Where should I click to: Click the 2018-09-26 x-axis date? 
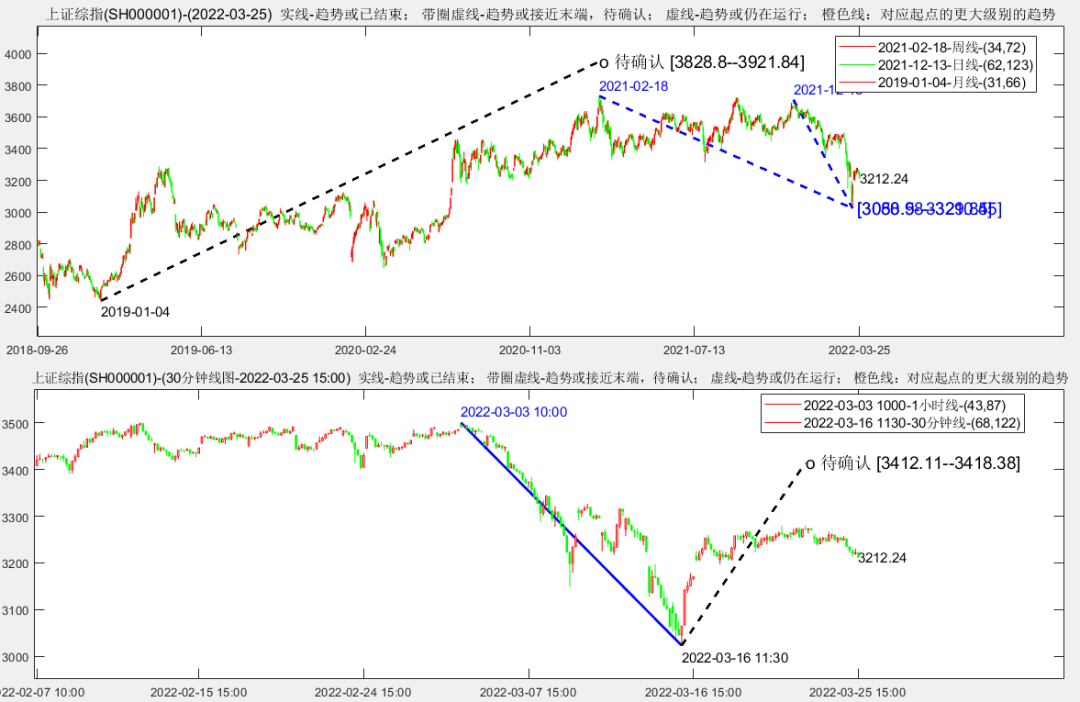coord(37,350)
